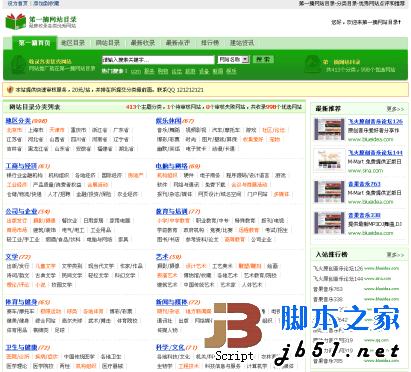Open the 娱乐休闲 category heading
The width and height of the screenshot is (411, 372).
pyautogui.click(x=168, y=121)
